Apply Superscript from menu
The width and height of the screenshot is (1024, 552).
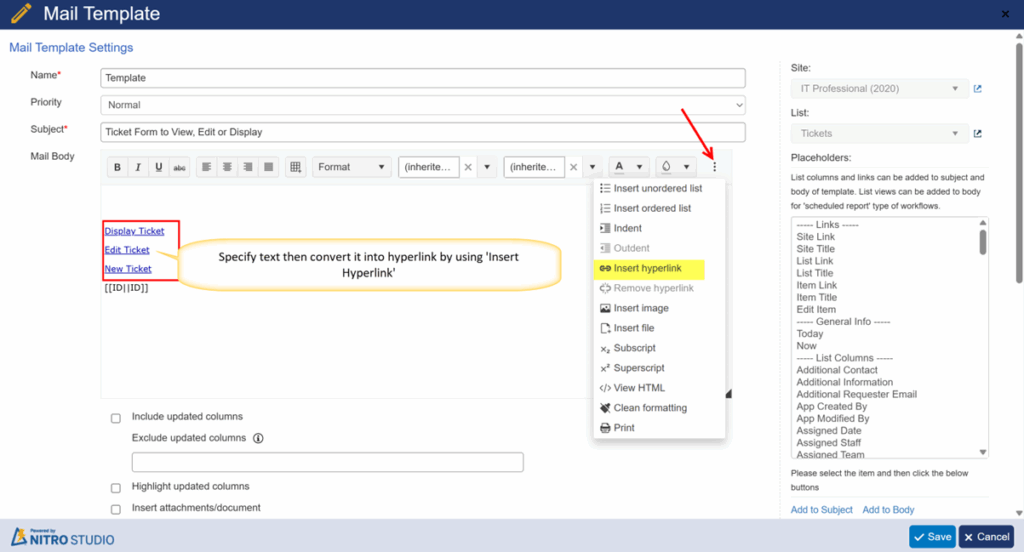click(659, 368)
